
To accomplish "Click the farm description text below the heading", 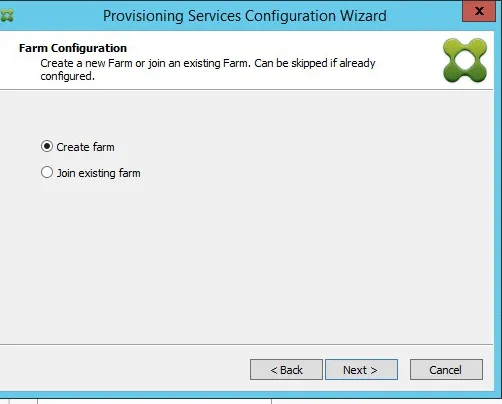I will (x=208, y=69).
